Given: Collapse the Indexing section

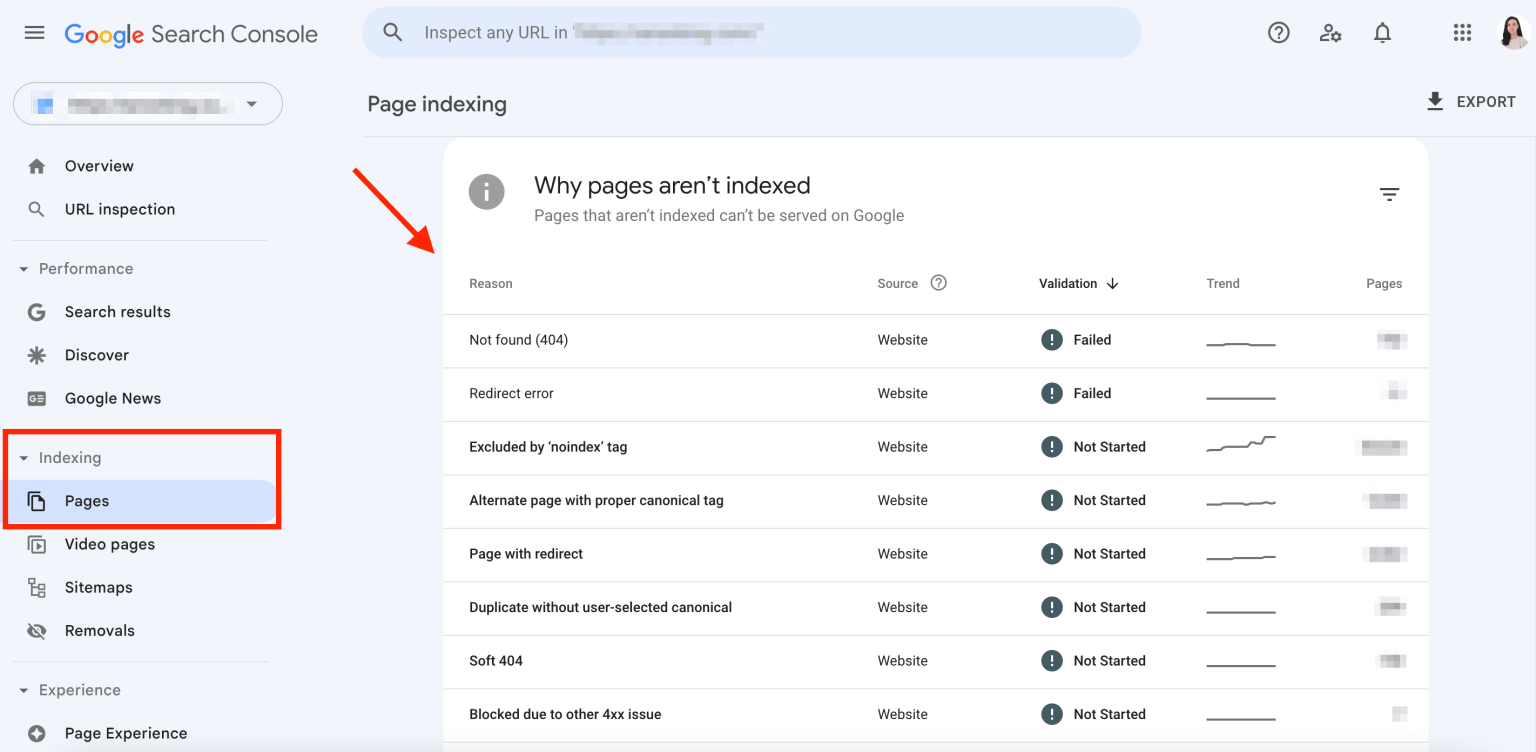Looking at the screenshot, I should [x=24, y=458].
